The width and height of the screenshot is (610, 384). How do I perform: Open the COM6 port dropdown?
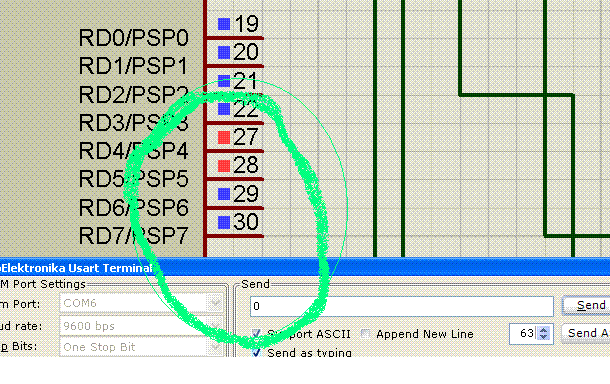pos(215,303)
